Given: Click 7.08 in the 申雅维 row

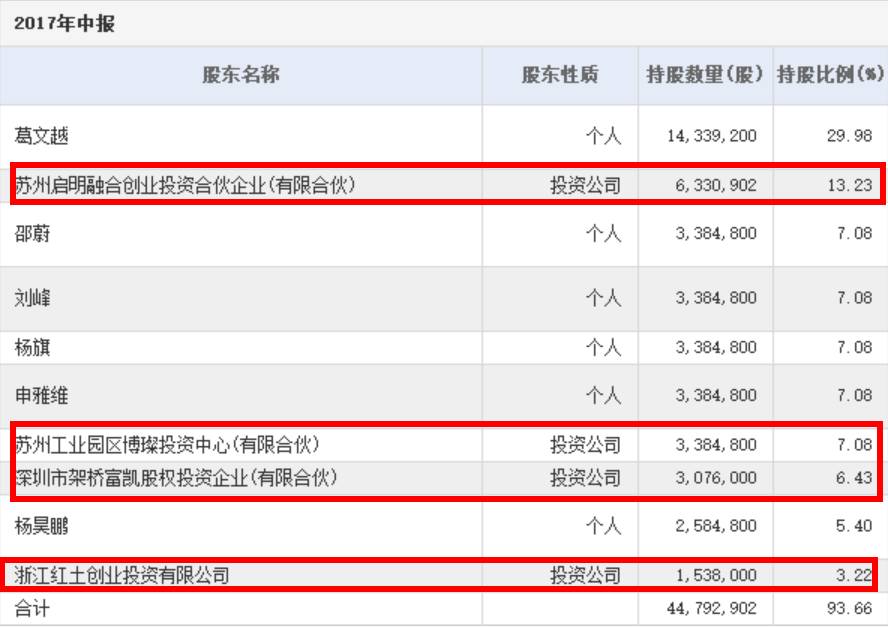Looking at the screenshot, I should pos(854,395).
